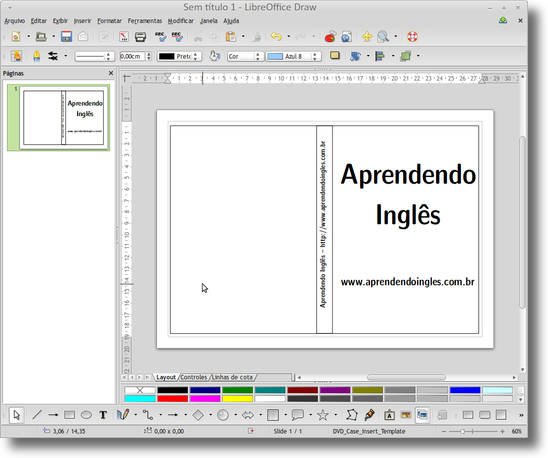Switch to the Linhas de cota tab
The width and height of the screenshot is (548, 458).
232,377
